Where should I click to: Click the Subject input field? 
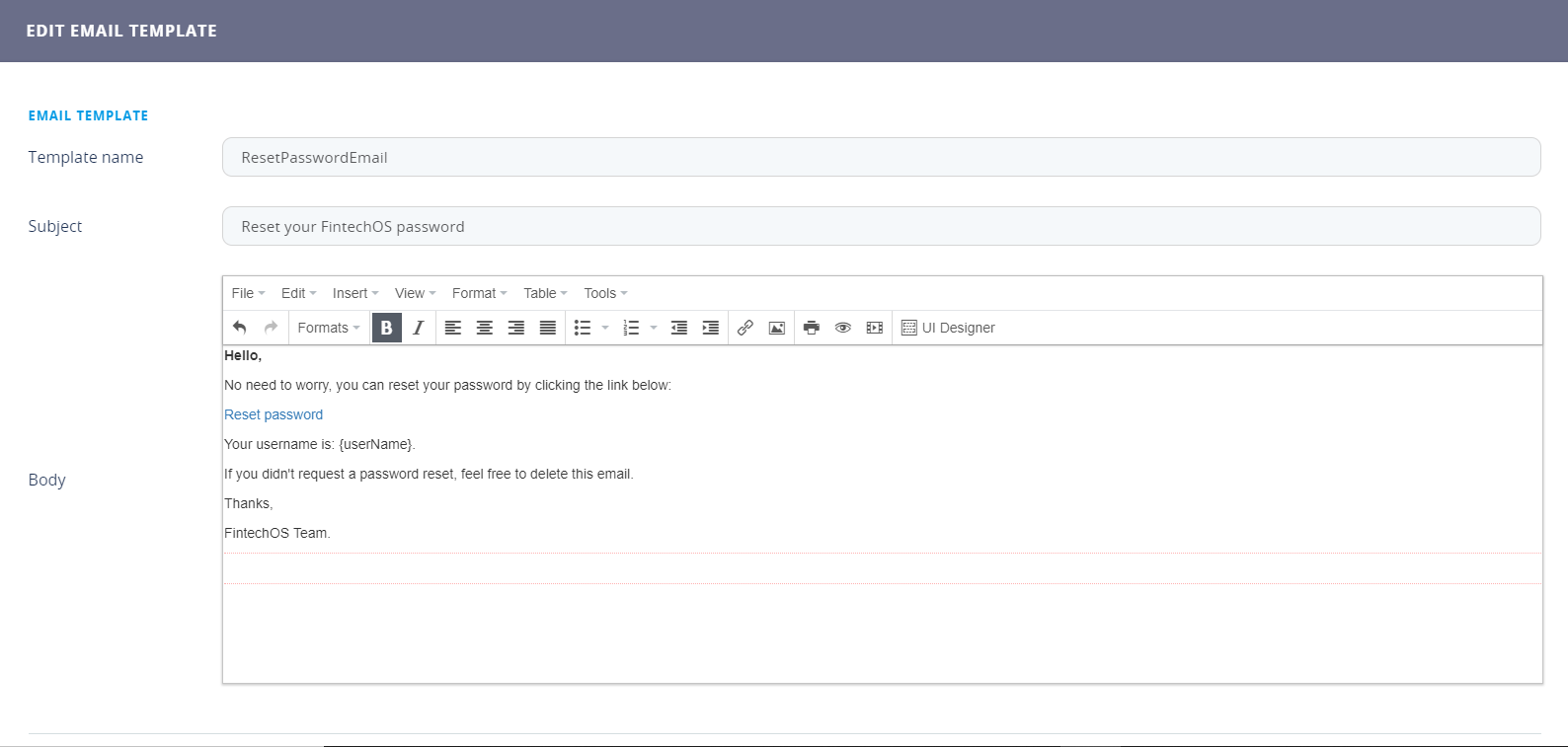(x=881, y=226)
